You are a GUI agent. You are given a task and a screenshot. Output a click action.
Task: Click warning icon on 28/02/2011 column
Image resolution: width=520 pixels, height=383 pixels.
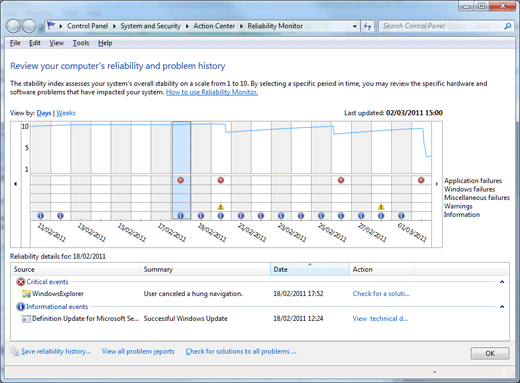(381, 207)
